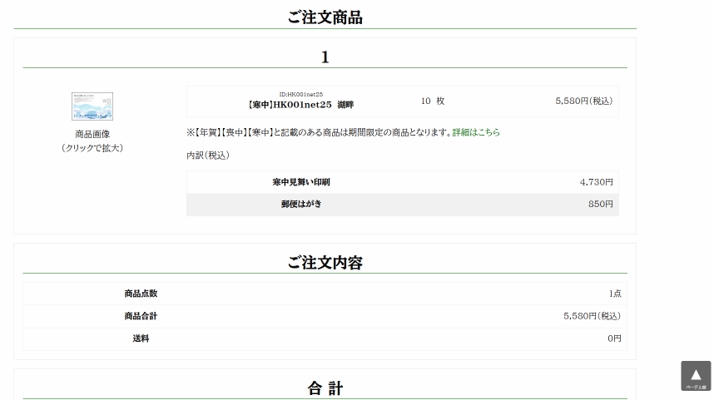Click the 寒中見舞い印刷 row label
Viewport: 714px width, 400px height.
pos(301,182)
